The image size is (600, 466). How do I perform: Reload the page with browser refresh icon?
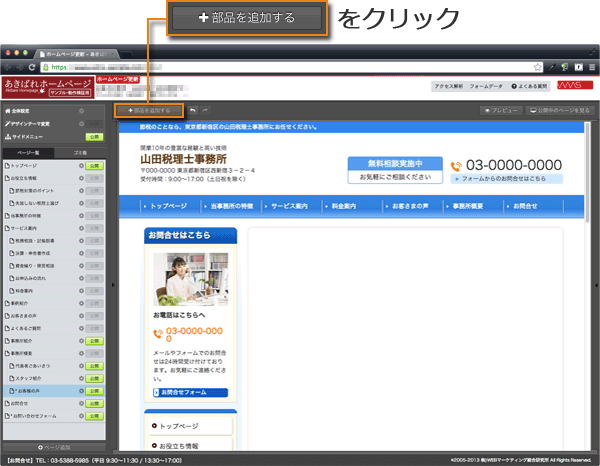click(x=33, y=68)
